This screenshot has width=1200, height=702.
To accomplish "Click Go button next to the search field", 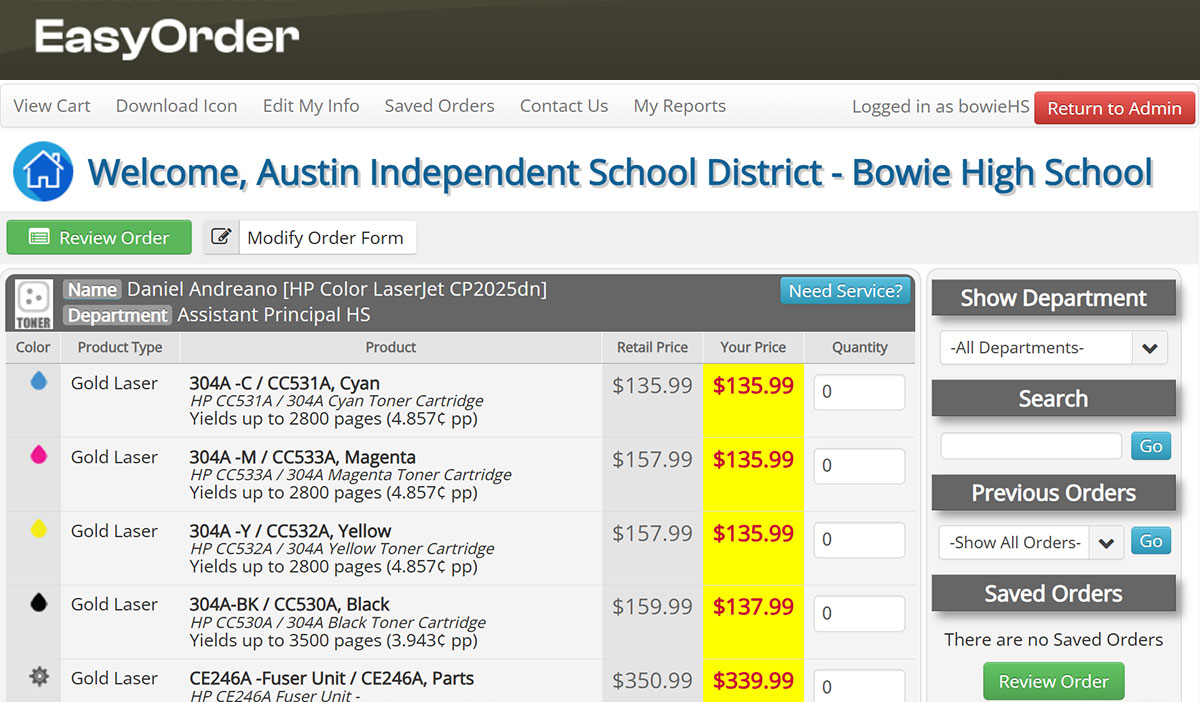I will (1151, 446).
